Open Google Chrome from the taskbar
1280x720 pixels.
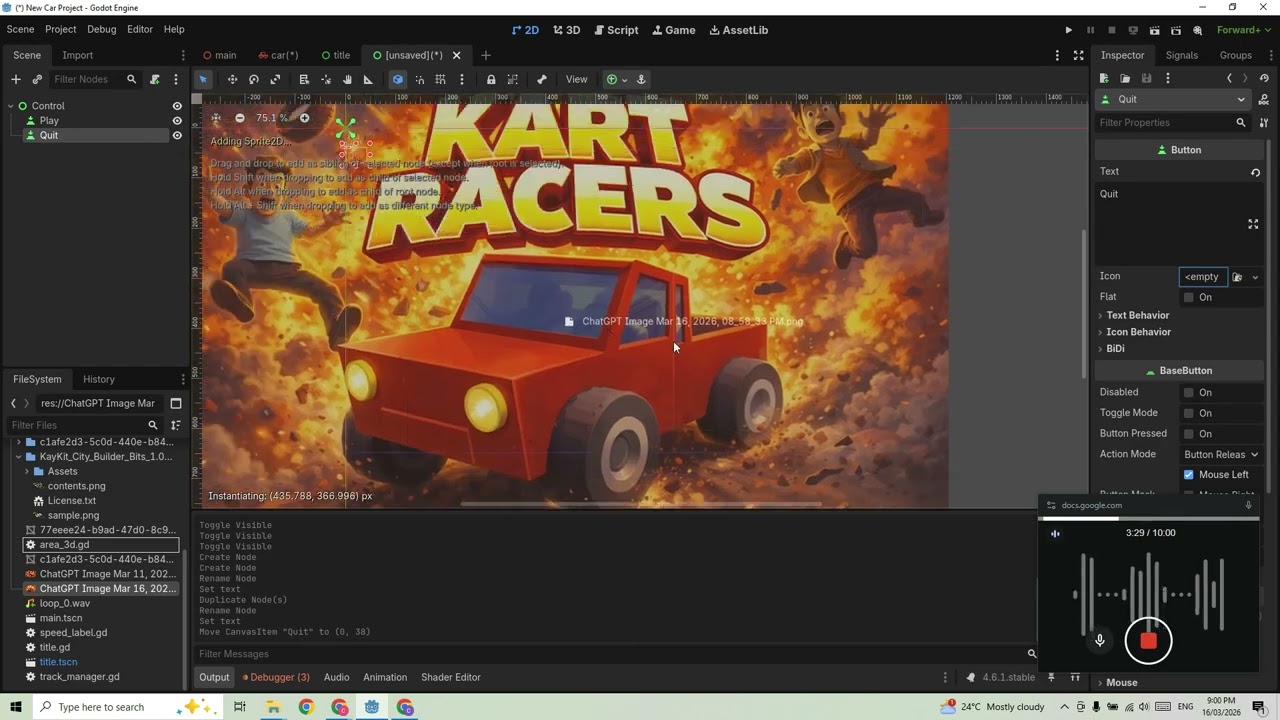click(306, 707)
